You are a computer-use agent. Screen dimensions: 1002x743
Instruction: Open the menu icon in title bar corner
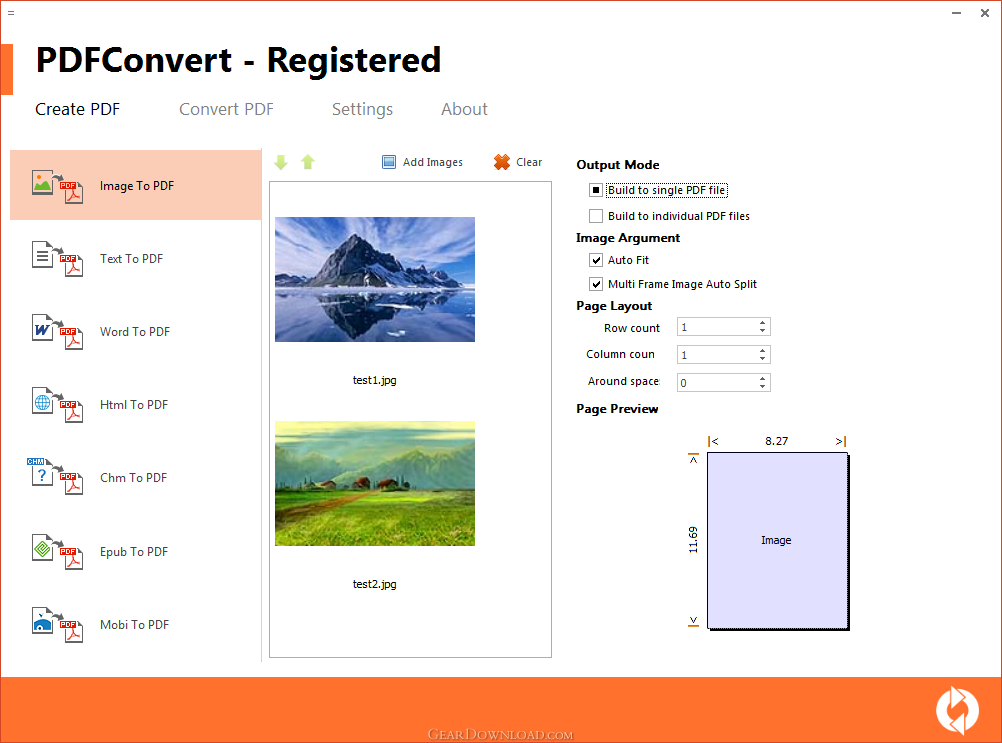pyautogui.click(x=11, y=13)
